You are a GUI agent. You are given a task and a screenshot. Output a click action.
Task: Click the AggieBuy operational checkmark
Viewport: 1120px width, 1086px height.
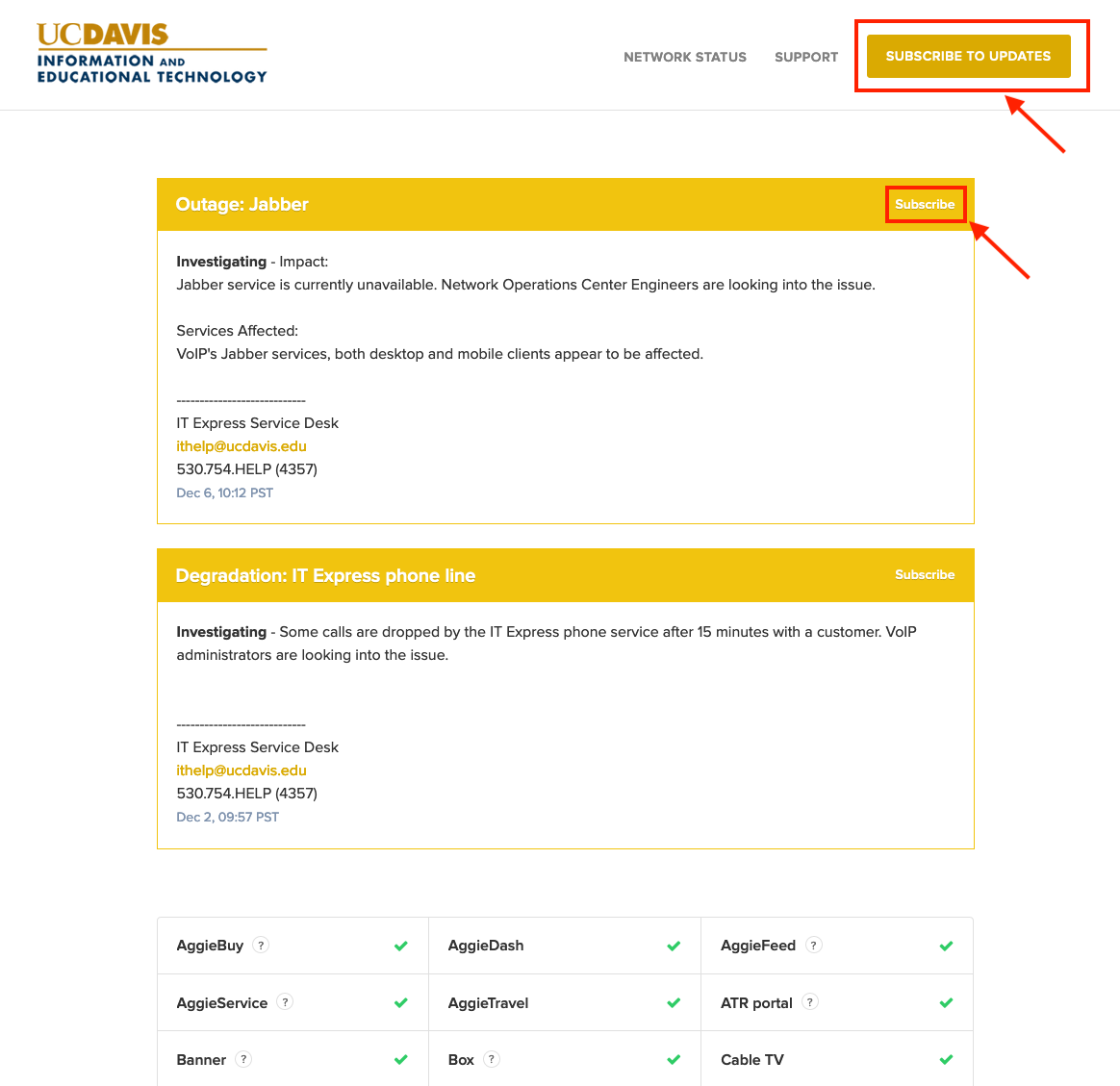[x=400, y=947]
